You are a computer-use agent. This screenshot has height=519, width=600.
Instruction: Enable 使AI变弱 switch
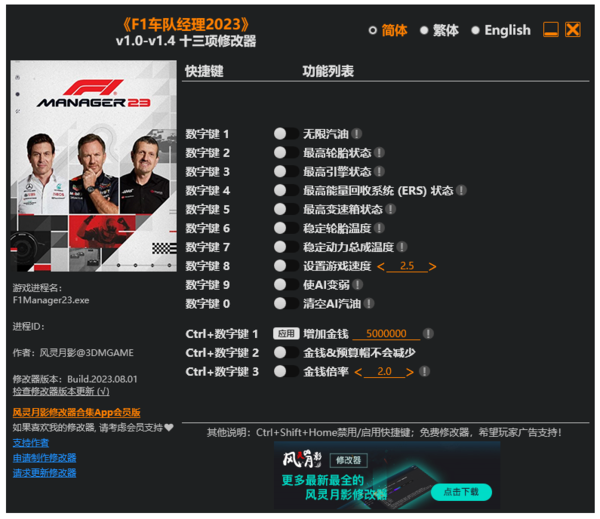pos(286,284)
